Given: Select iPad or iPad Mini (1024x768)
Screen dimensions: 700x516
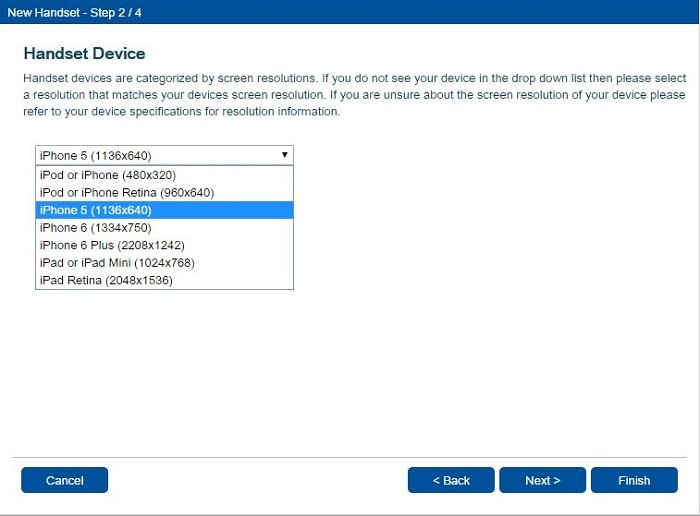Looking at the screenshot, I should tap(164, 262).
